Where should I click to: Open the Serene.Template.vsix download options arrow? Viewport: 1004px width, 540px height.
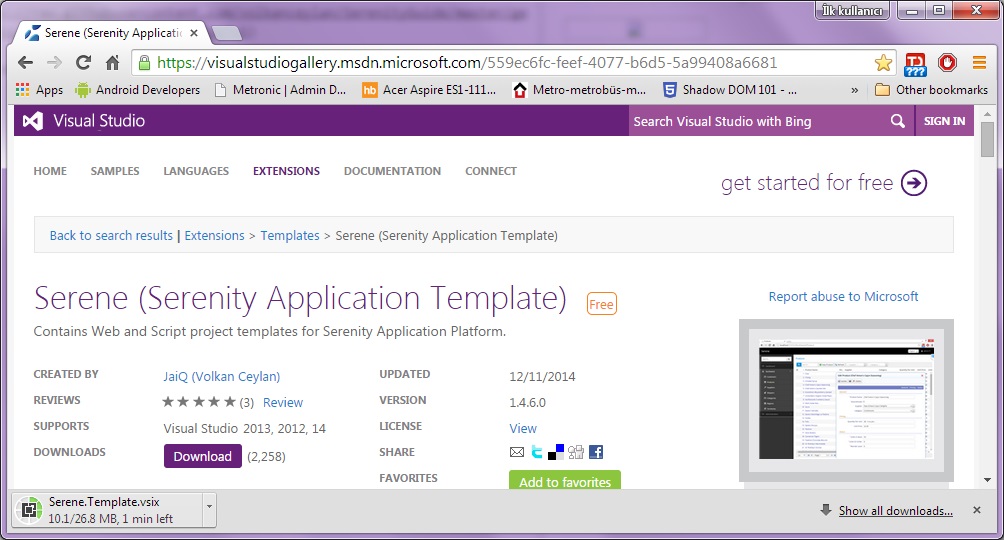tap(209, 507)
